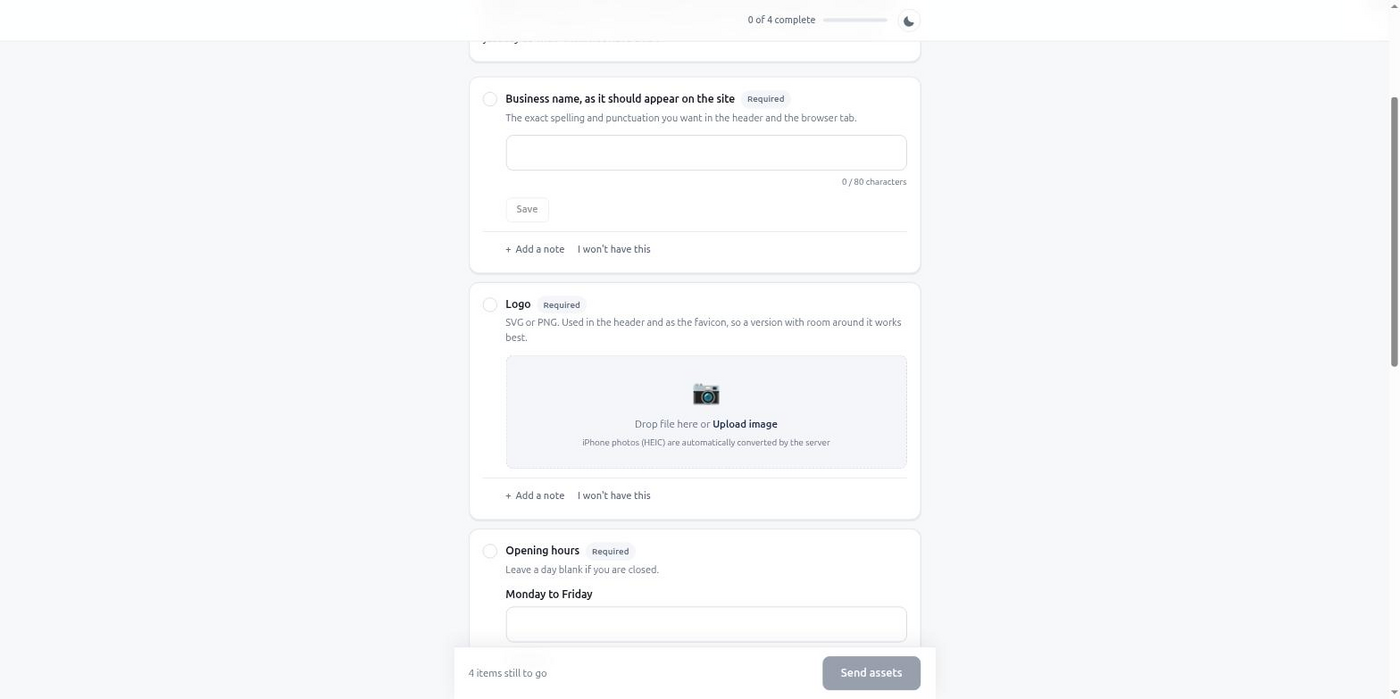This screenshot has width=1400, height=699.
Task: Click the Monday to Friday hours field
Action: point(706,624)
